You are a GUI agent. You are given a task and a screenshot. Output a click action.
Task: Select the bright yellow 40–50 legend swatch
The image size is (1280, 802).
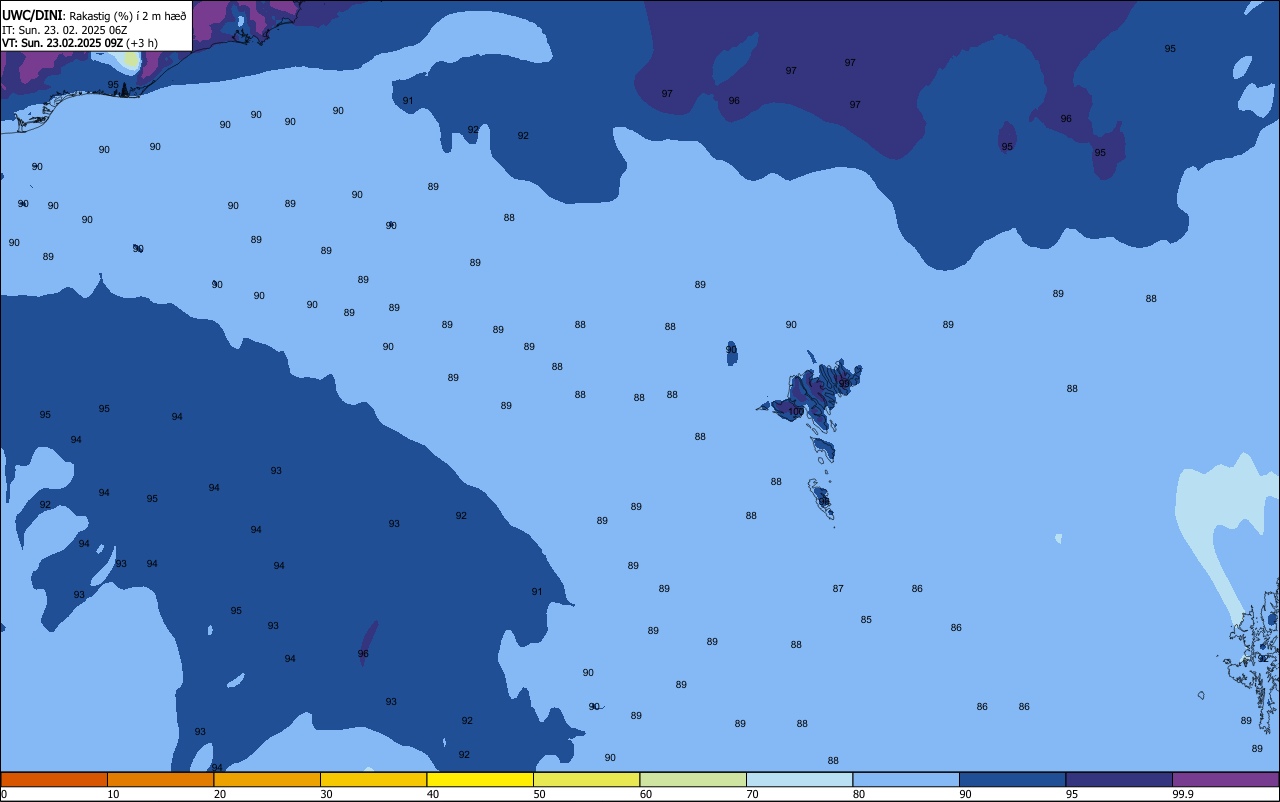coord(480,779)
